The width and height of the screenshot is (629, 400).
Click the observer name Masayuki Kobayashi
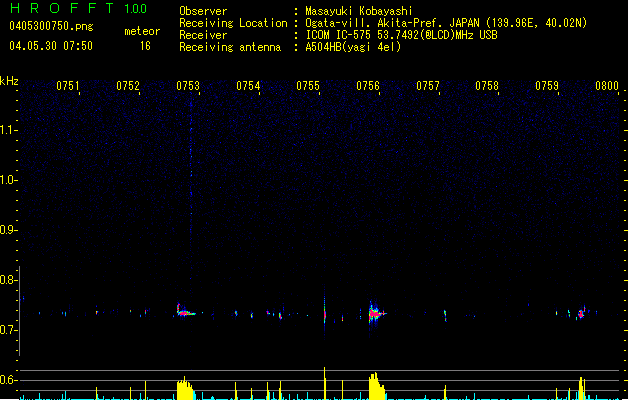359,11
